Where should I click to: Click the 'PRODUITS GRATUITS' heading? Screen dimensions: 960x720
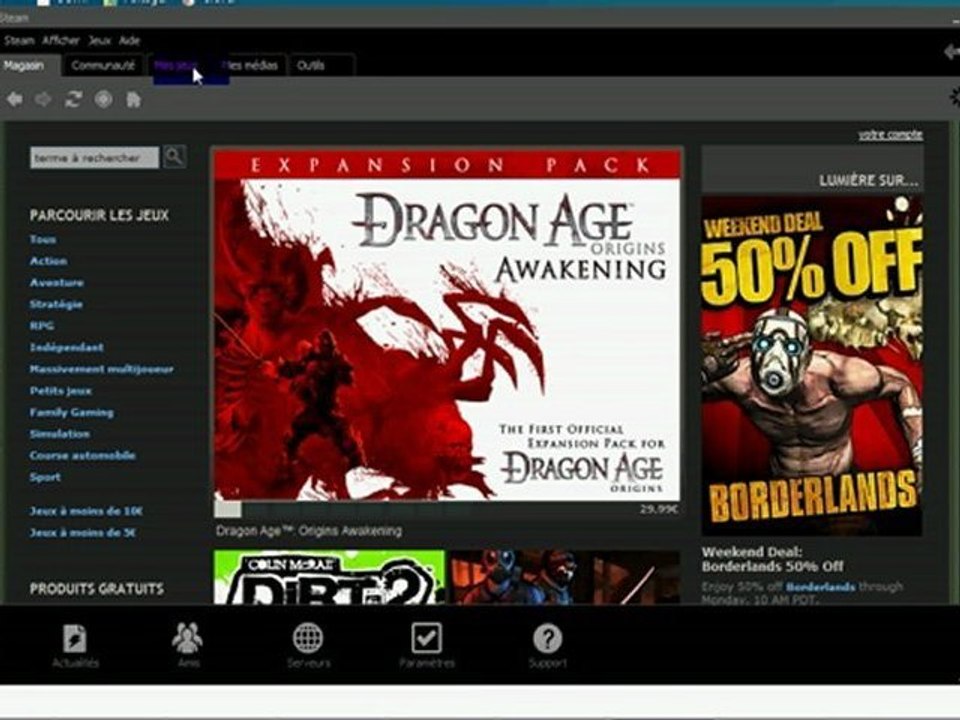coord(97,589)
